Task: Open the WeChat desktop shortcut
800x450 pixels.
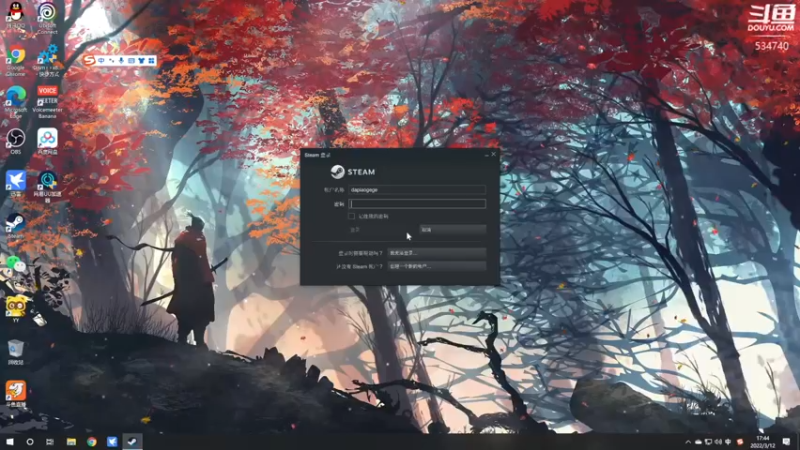Action: [16, 263]
